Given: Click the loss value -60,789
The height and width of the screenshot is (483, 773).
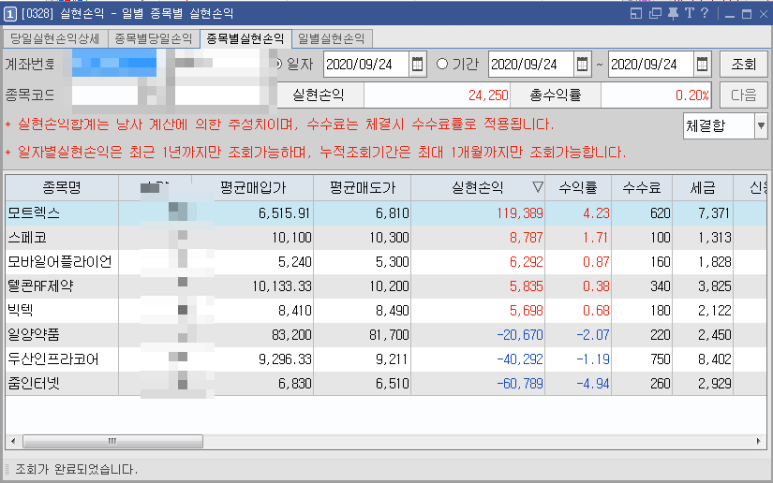Looking at the screenshot, I should pos(520,383).
